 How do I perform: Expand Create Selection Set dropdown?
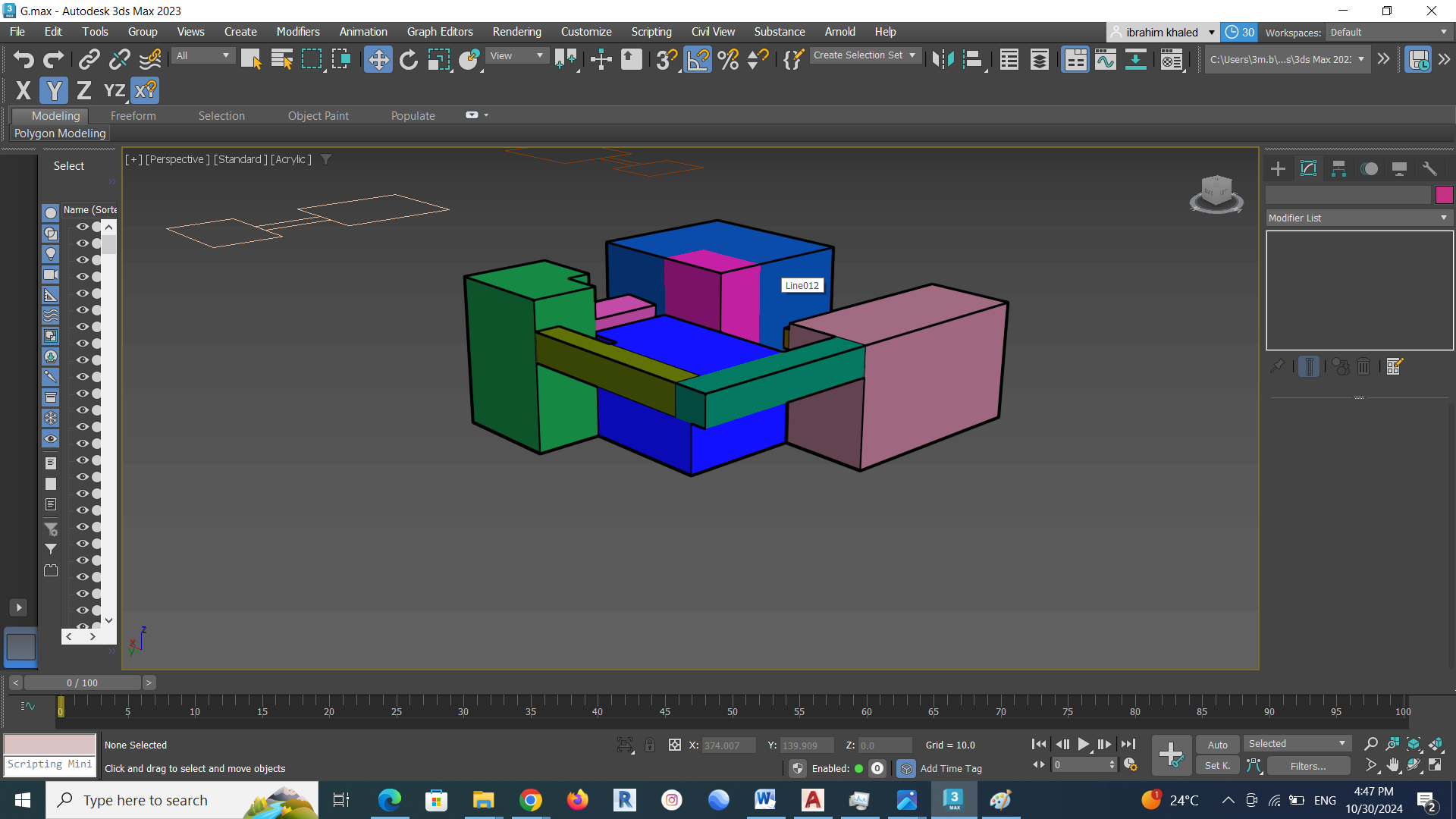coord(864,55)
